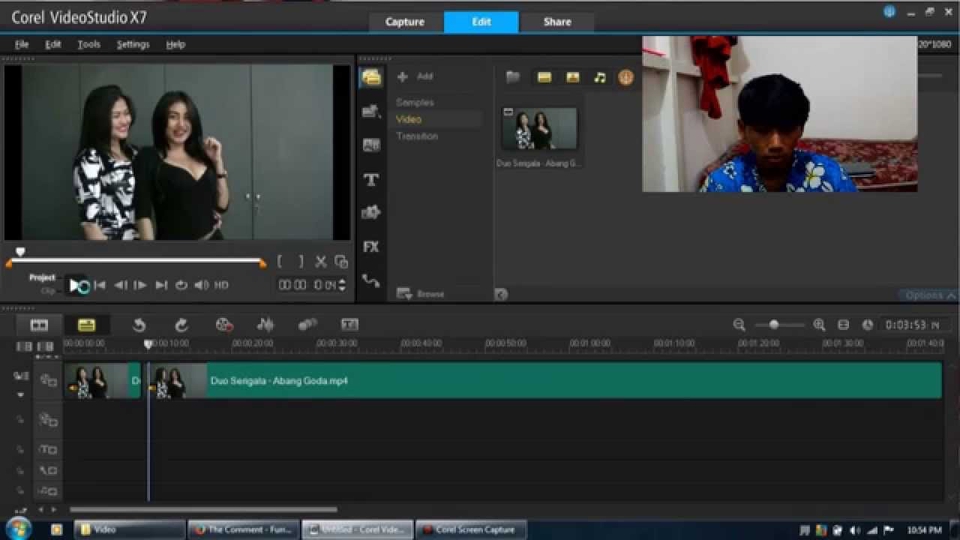Open the Tools menu
960x540 pixels.
click(x=89, y=44)
